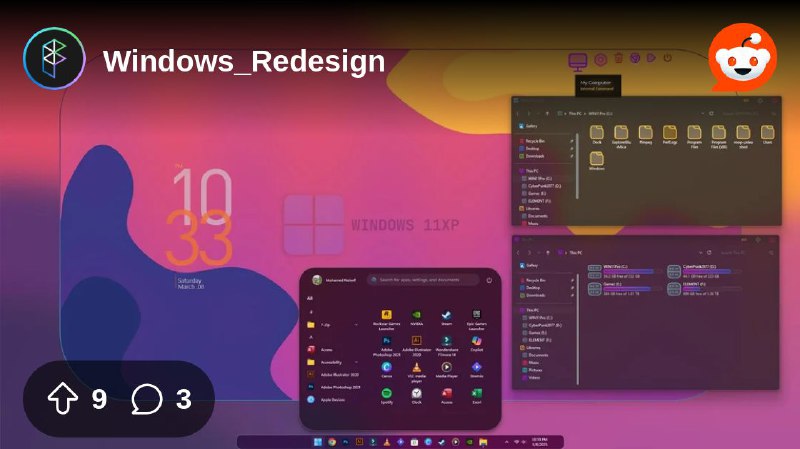Open address bar dropdown in bottom Explorer
The height and width of the screenshot is (449, 800).
[x=700, y=253]
